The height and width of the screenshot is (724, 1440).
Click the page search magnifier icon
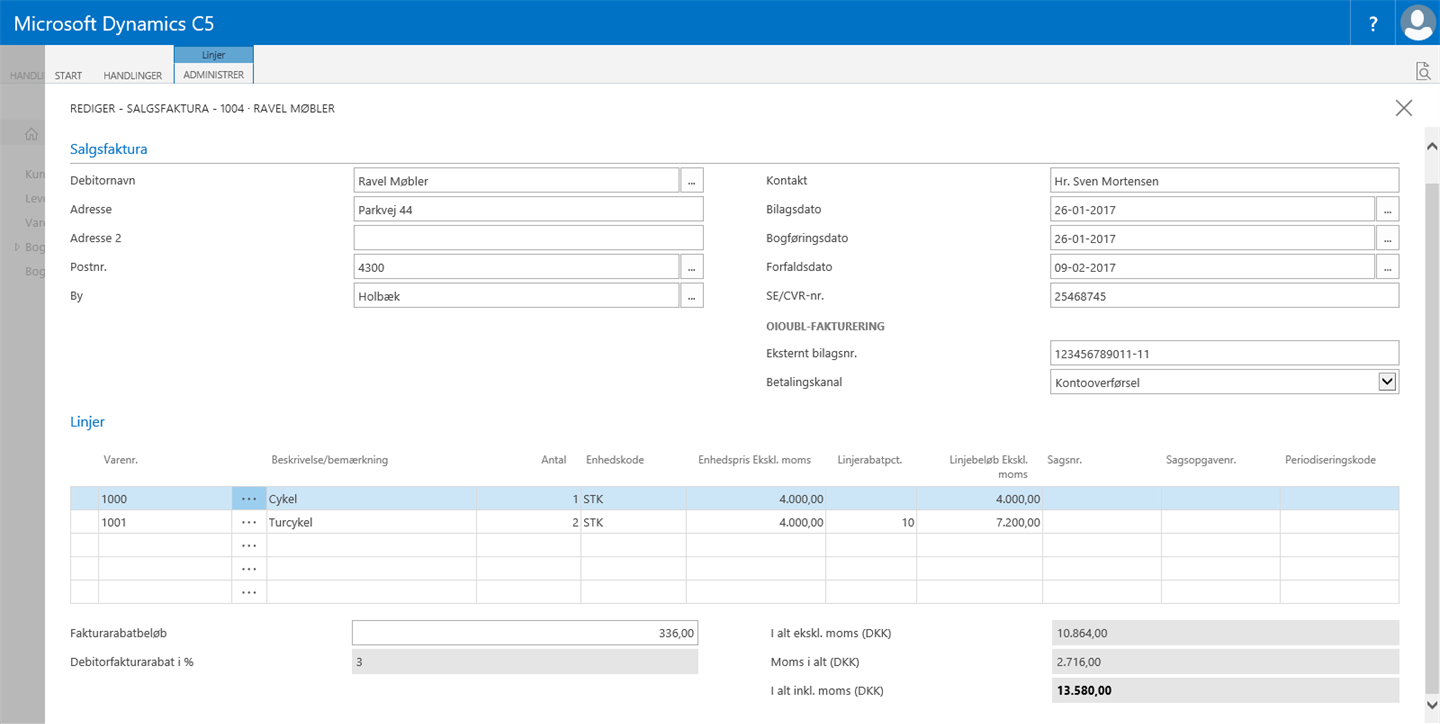pos(1423,70)
